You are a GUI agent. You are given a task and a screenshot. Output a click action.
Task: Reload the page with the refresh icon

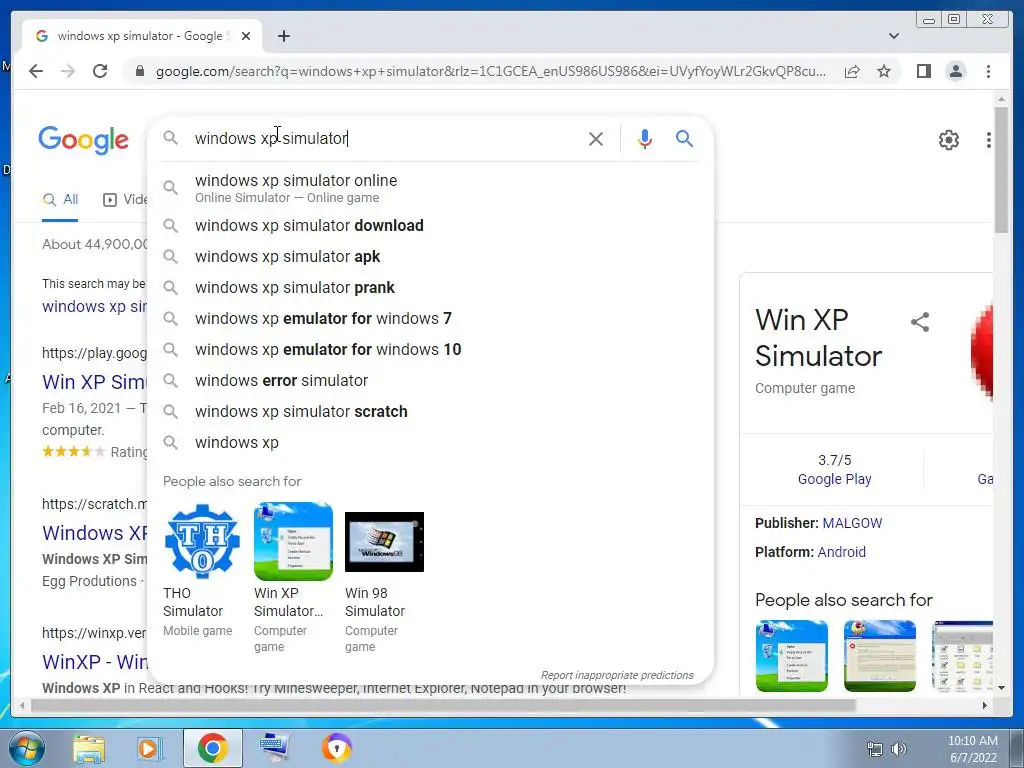click(100, 71)
